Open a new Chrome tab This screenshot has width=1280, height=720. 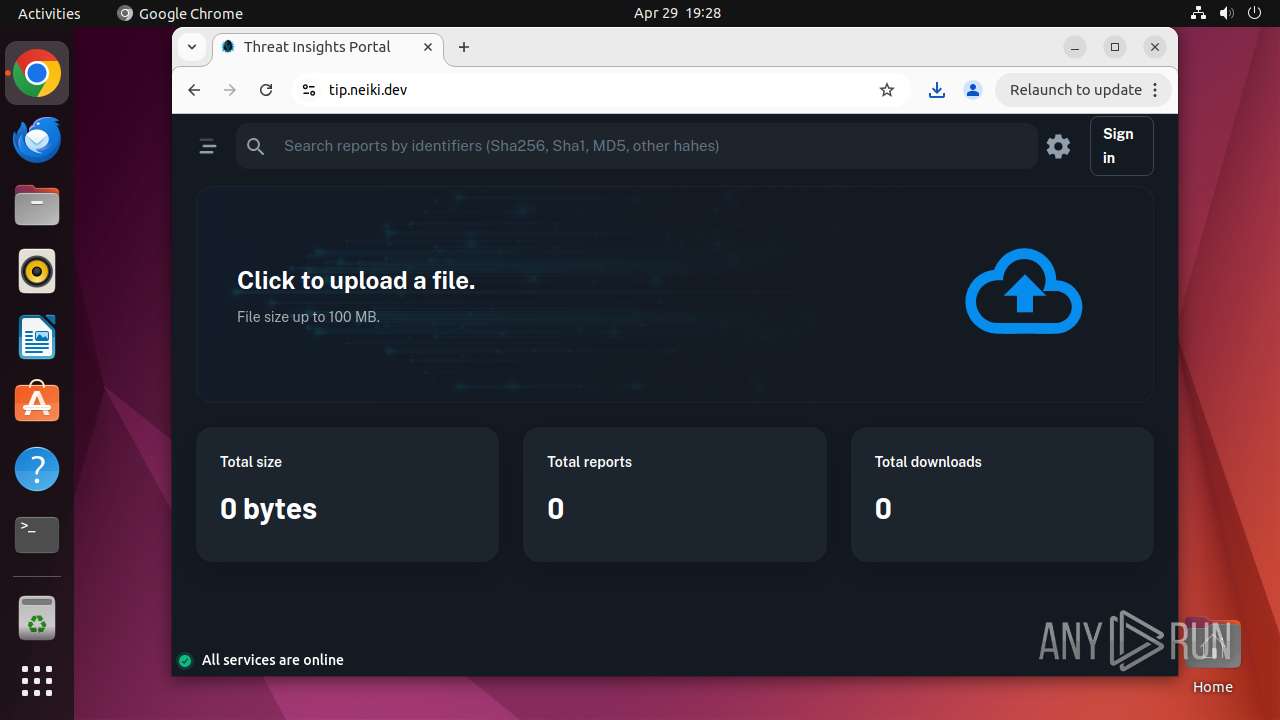(x=464, y=47)
